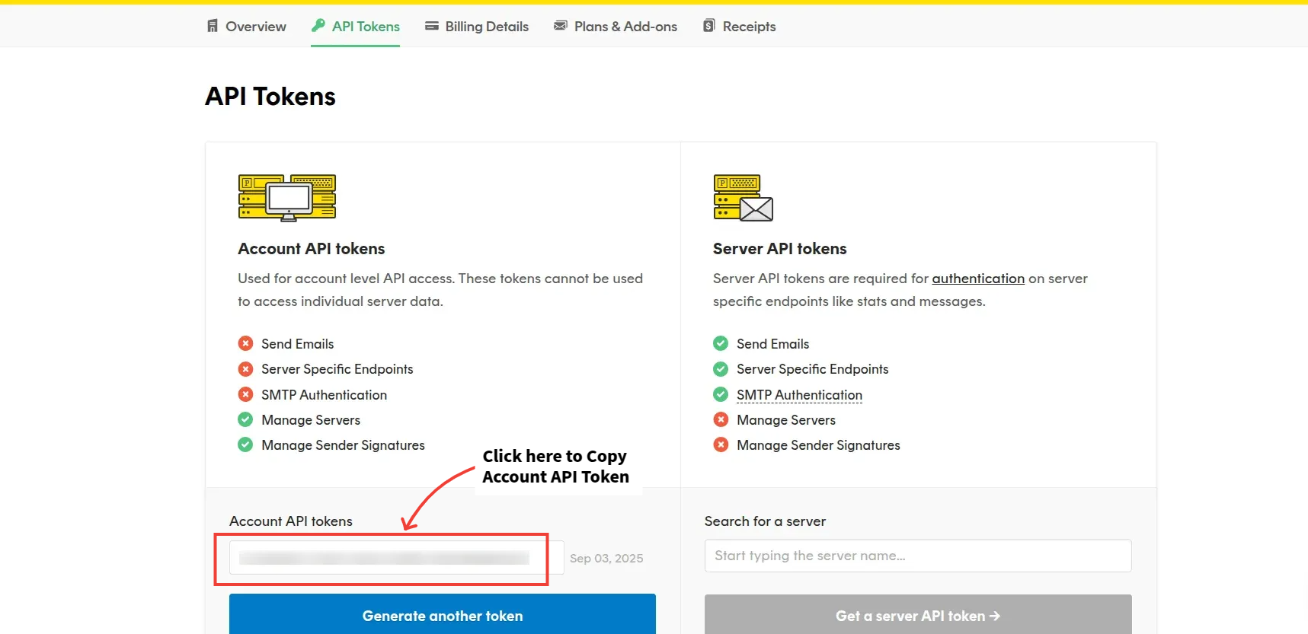Viewport: 1308px width, 634px height.
Task: Click the Plans & Add-ons icon
Action: pyautogui.click(x=560, y=26)
